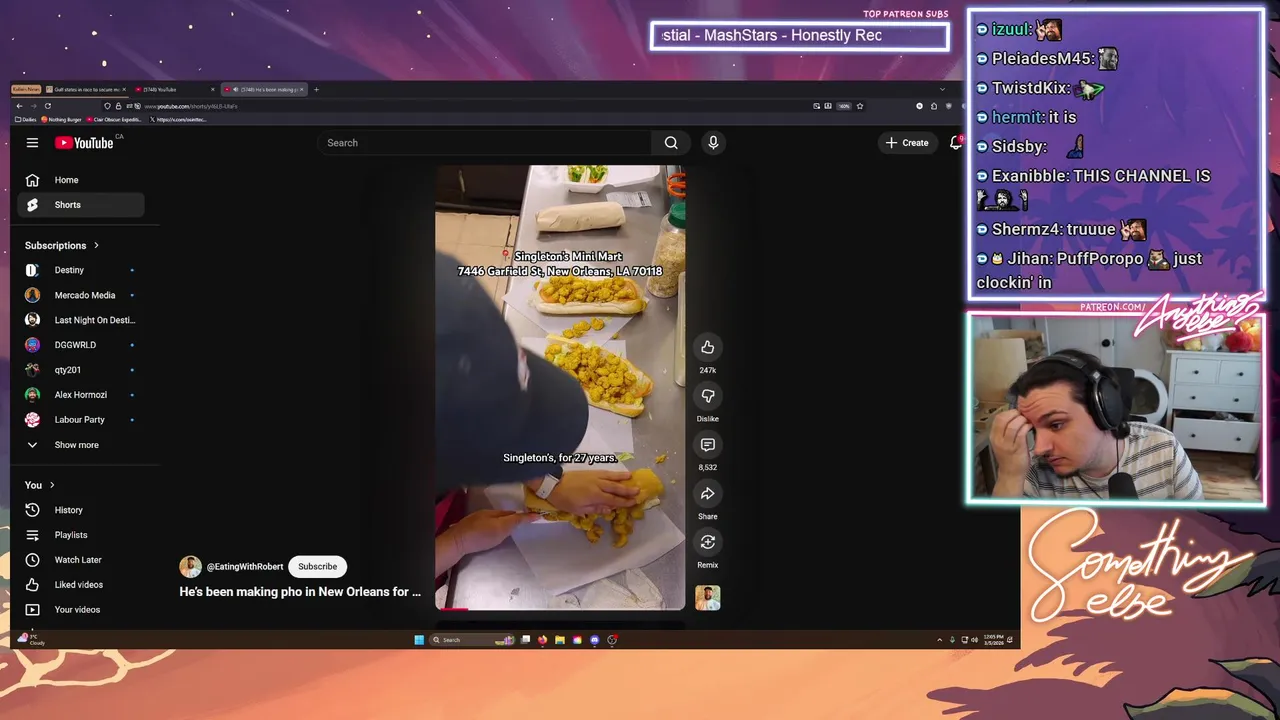Open the Alex Hormozi channel
The height and width of the screenshot is (720, 1280).
81,395
